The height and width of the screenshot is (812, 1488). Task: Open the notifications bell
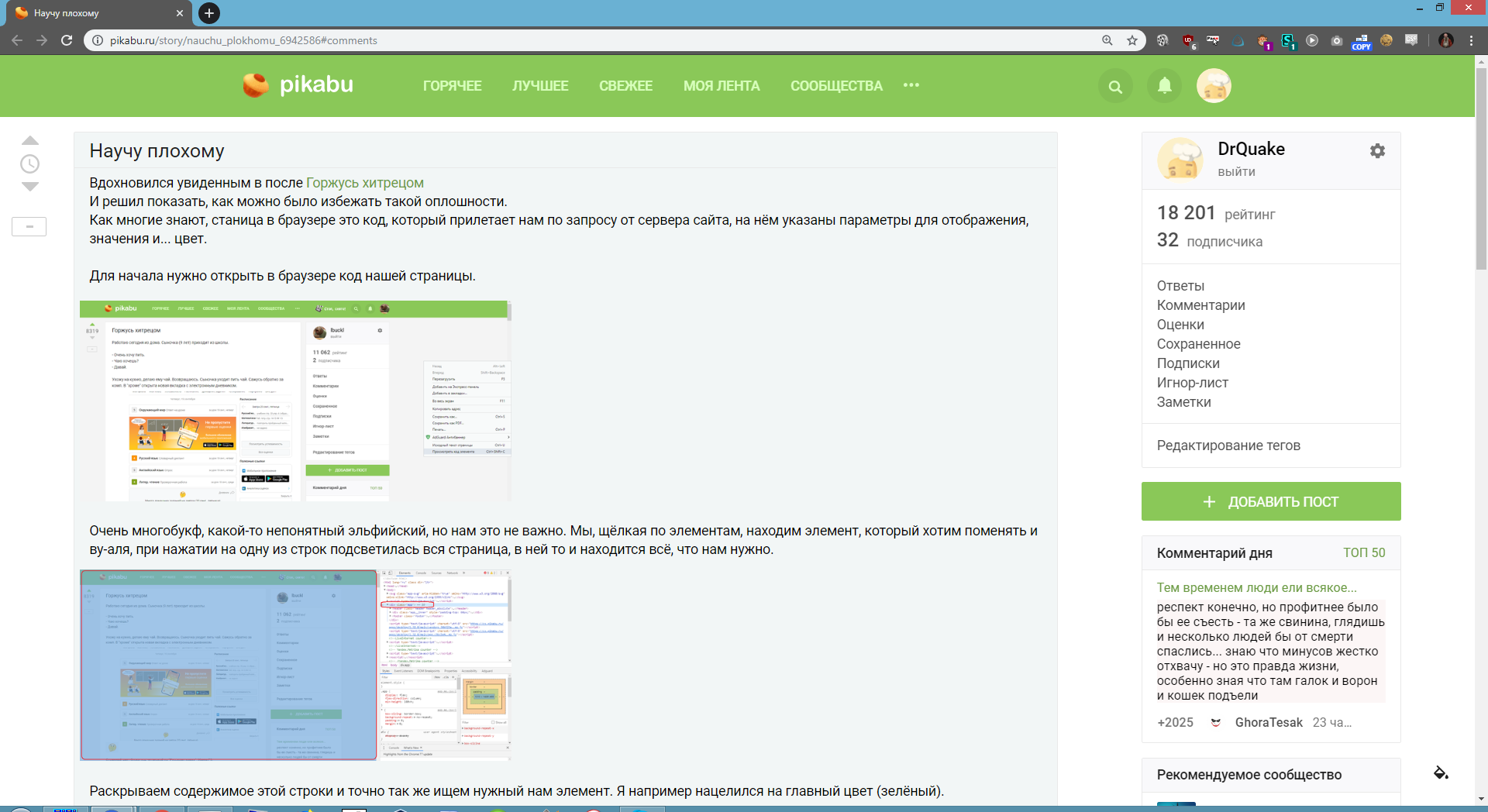click(1164, 86)
